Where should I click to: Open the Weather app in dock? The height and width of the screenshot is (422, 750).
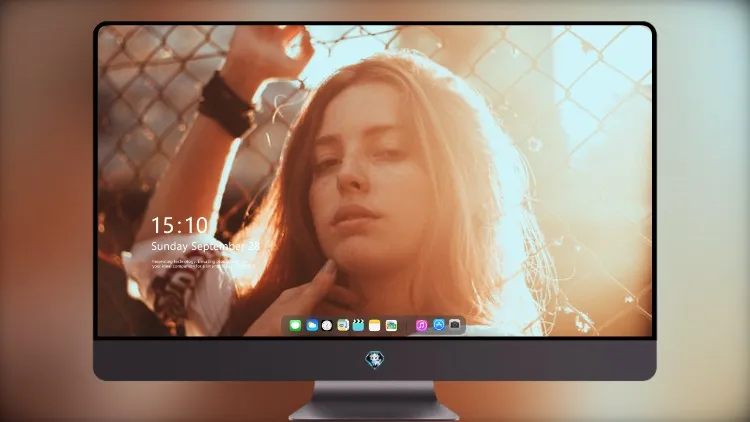click(x=312, y=325)
